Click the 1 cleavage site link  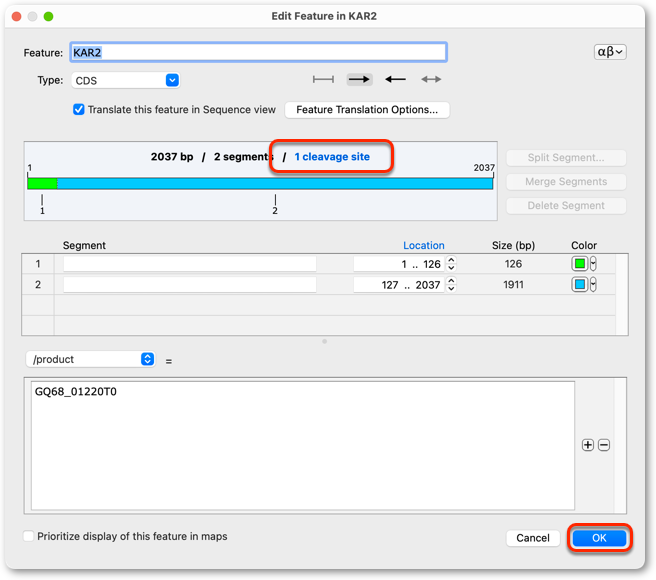[332, 157]
